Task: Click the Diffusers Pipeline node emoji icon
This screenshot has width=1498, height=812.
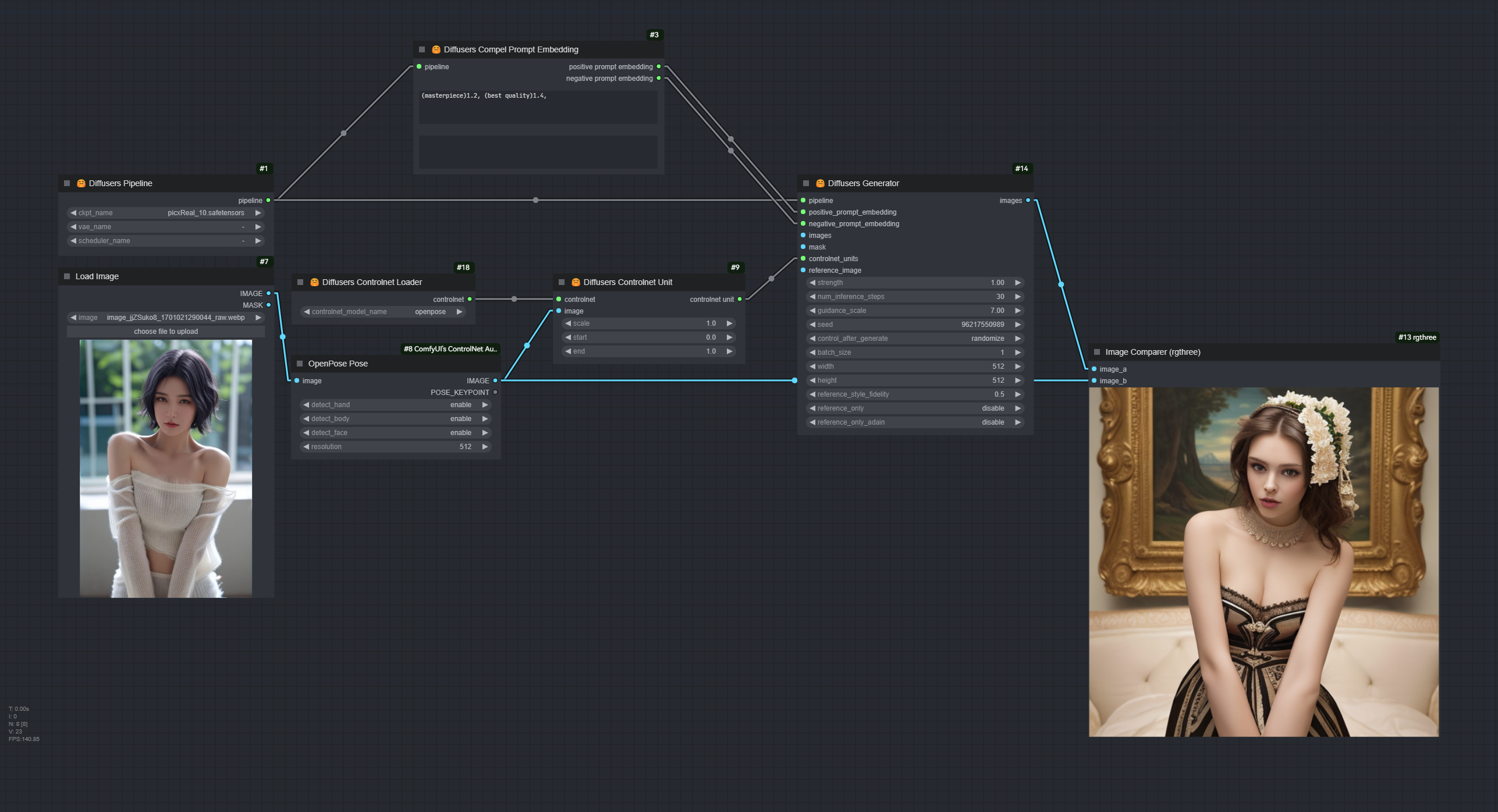Action: tap(81, 183)
